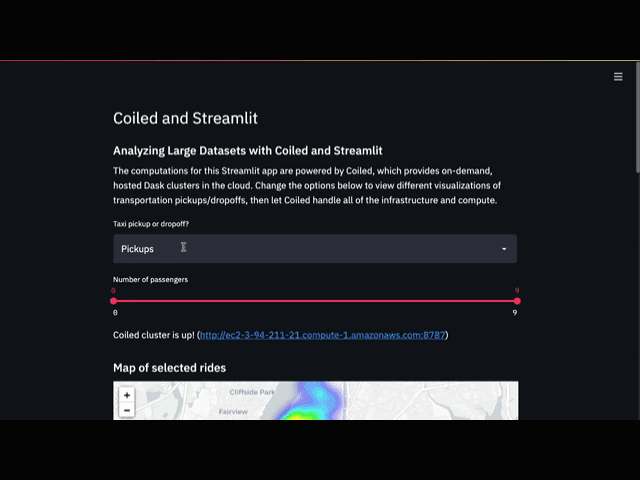This screenshot has height=480, width=640.
Task: Zoom out on the map
Action: [127, 410]
